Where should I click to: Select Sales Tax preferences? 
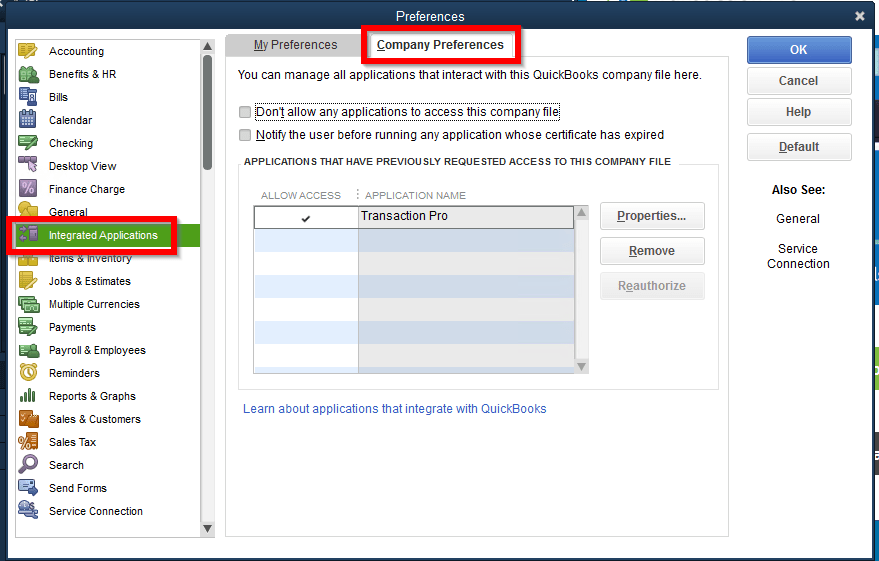72,442
